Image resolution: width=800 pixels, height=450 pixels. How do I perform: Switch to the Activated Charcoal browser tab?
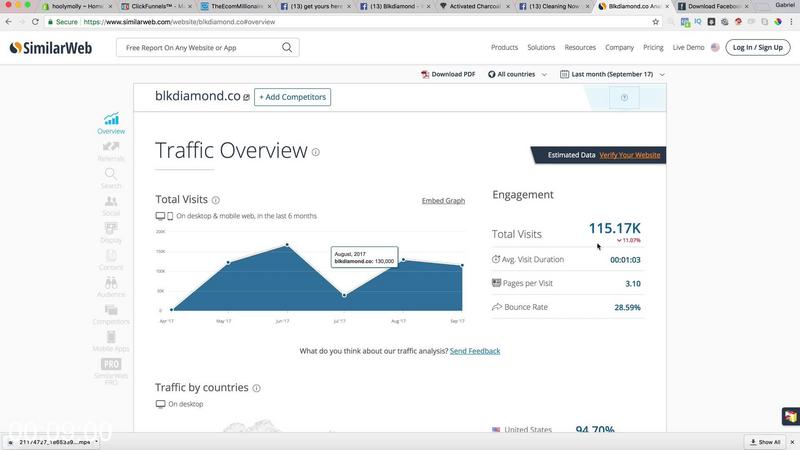click(x=474, y=6)
